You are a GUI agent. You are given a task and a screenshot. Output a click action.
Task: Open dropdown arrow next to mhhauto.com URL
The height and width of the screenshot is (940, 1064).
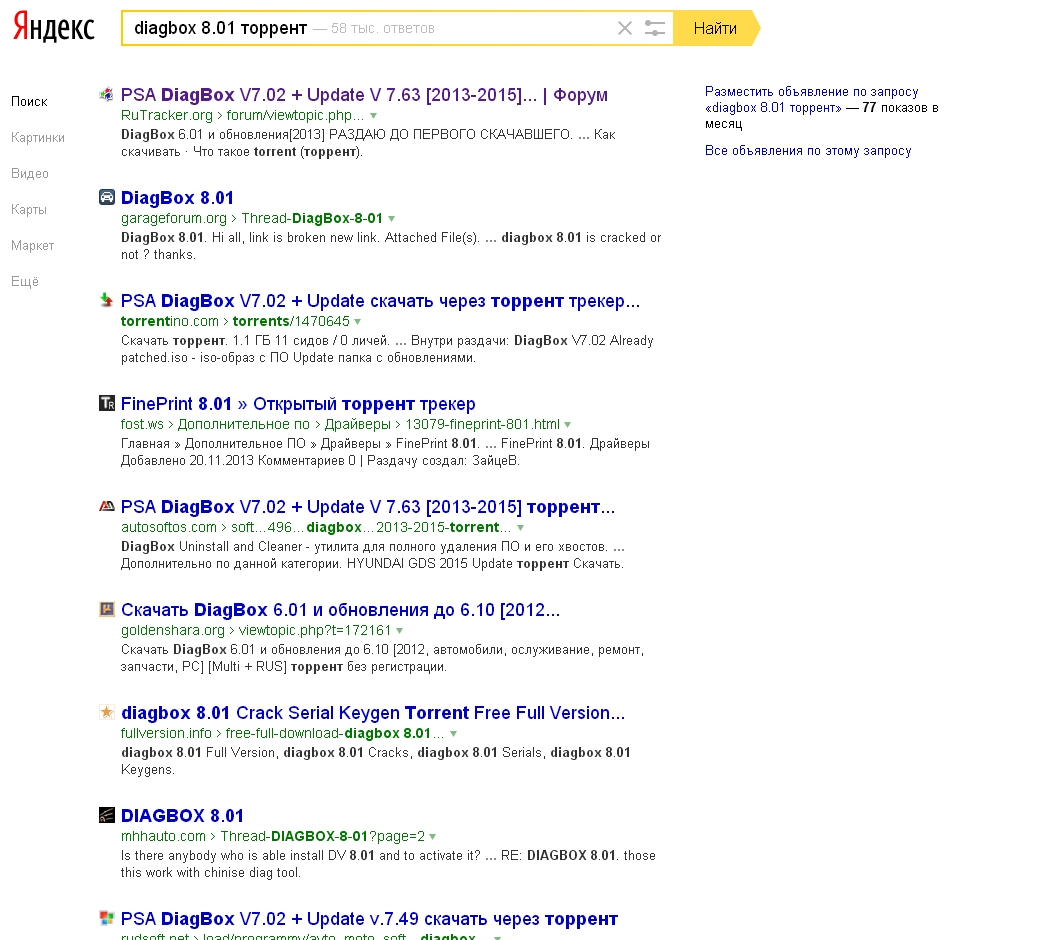pyautogui.click(x=432, y=837)
